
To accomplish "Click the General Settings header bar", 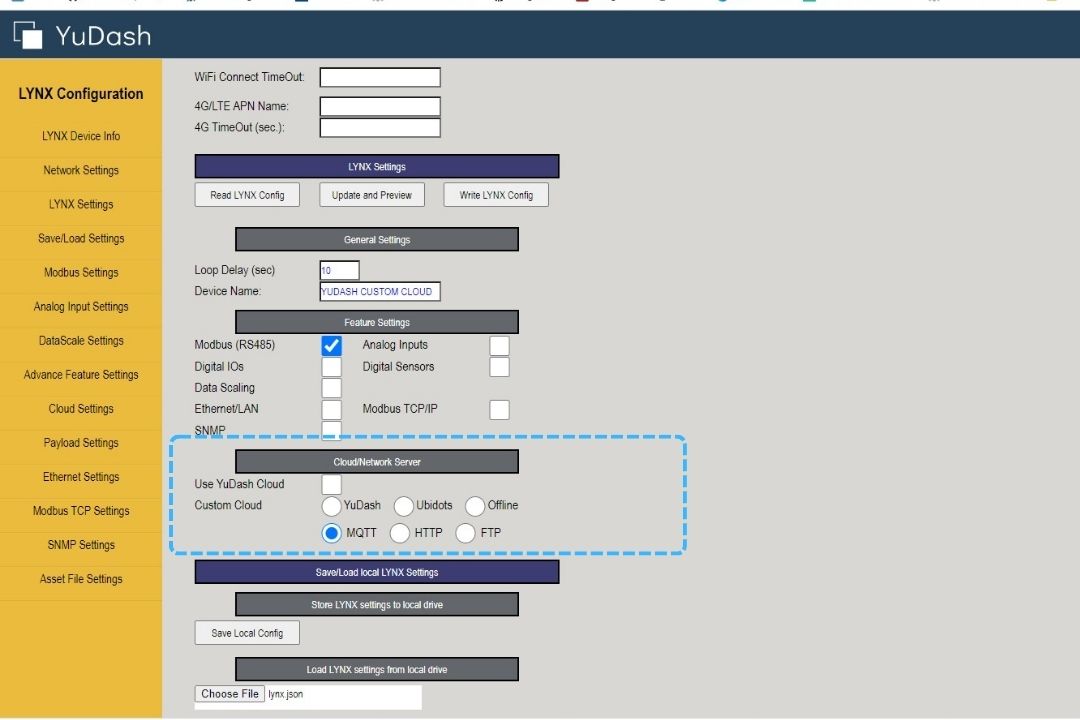I will point(377,240).
